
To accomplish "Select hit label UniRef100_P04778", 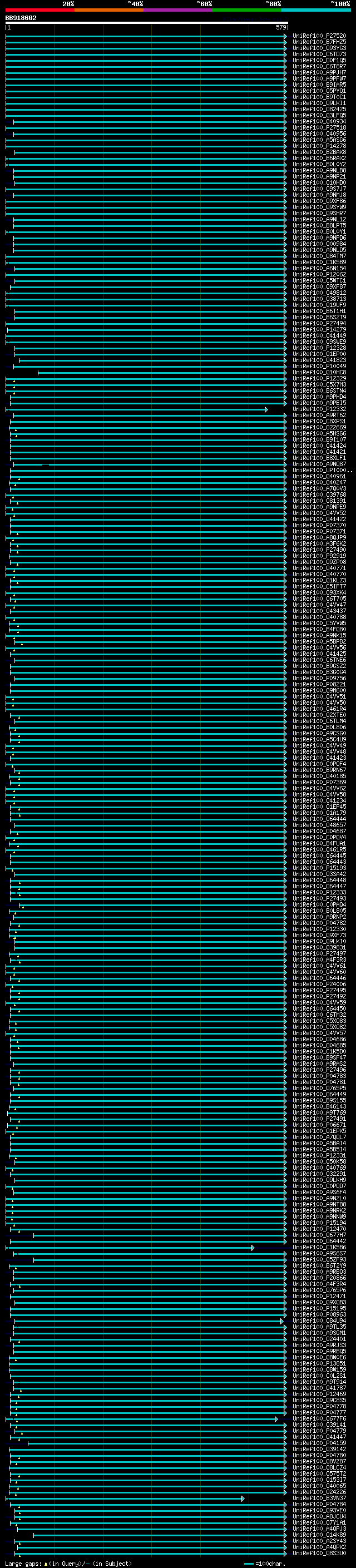I will click(x=319, y=1407).
